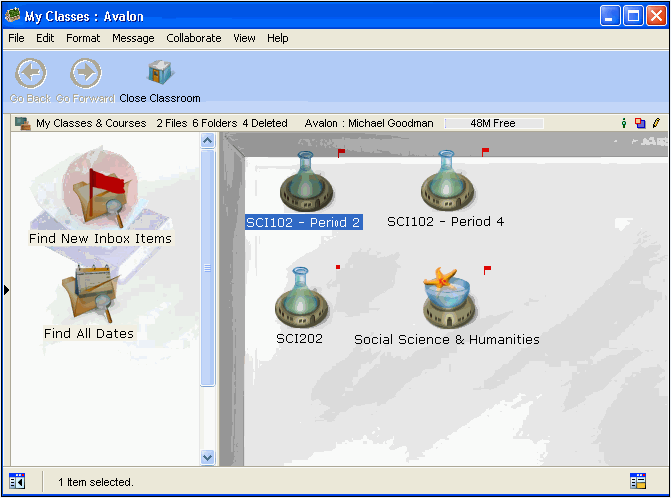Click the SCI102 - Period 2 label text
Screen dimensions: 671x498
(303, 222)
